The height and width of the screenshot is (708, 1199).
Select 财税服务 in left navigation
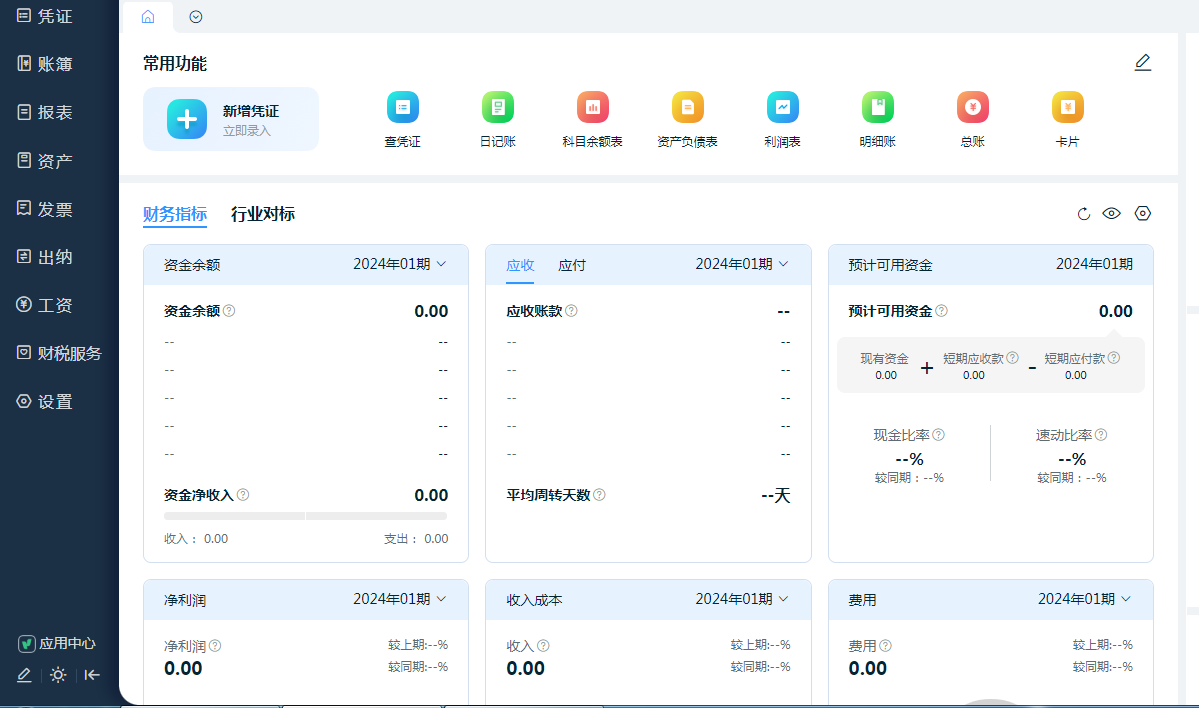59,353
